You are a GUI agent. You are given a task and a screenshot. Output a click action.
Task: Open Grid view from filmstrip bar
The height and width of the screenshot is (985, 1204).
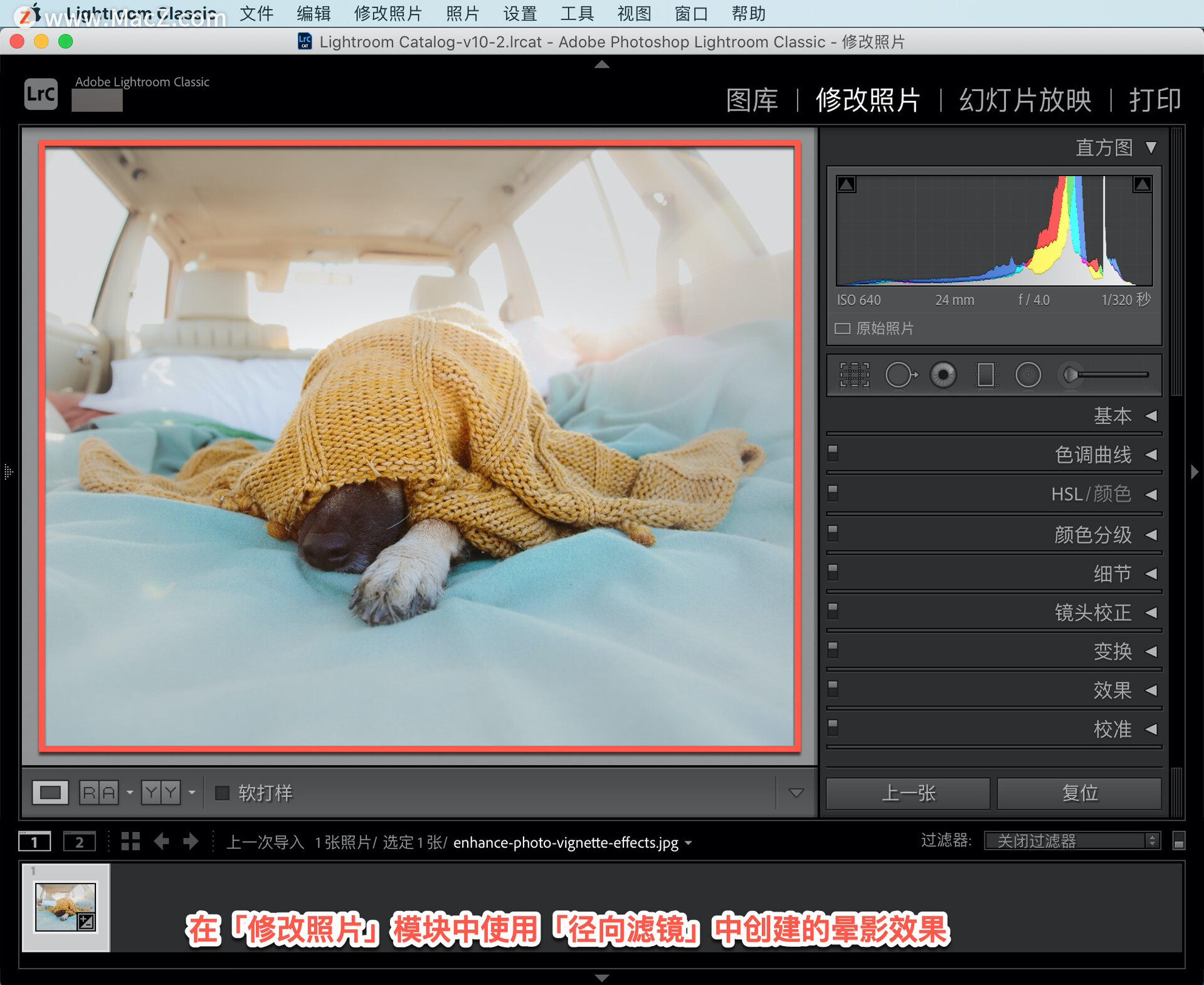pyautogui.click(x=130, y=841)
